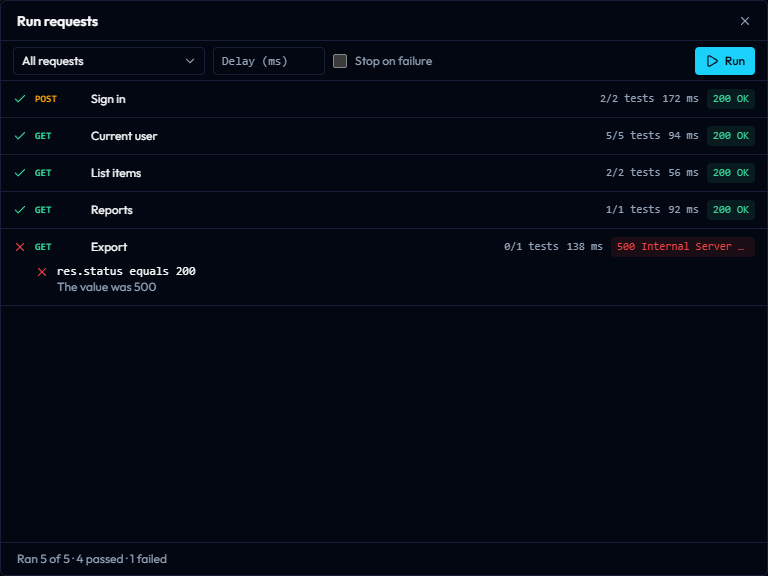
Task: Open the All requests dropdown
Action: click(x=109, y=61)
